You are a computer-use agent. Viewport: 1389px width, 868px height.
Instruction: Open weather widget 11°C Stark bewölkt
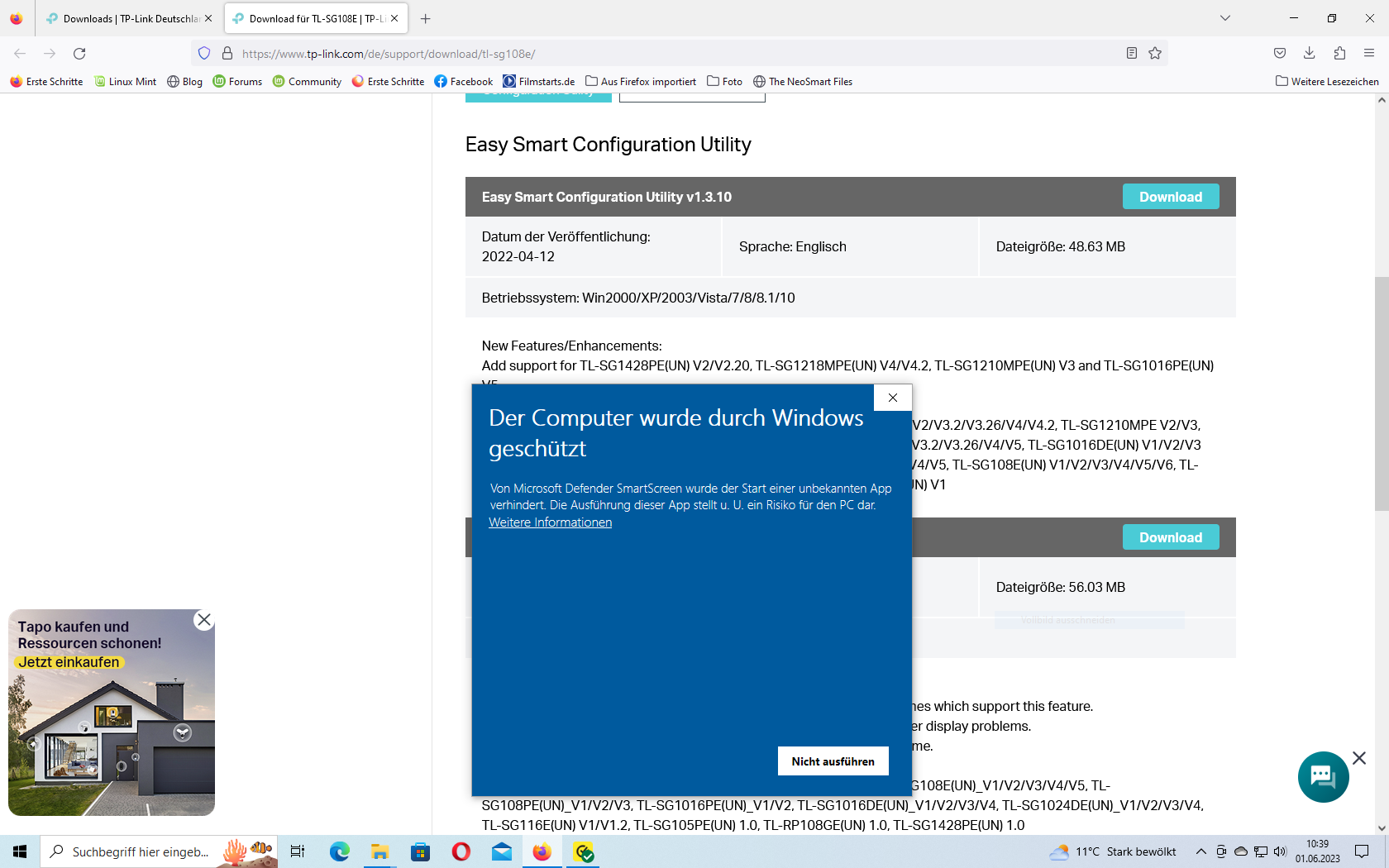(1113, 851)
